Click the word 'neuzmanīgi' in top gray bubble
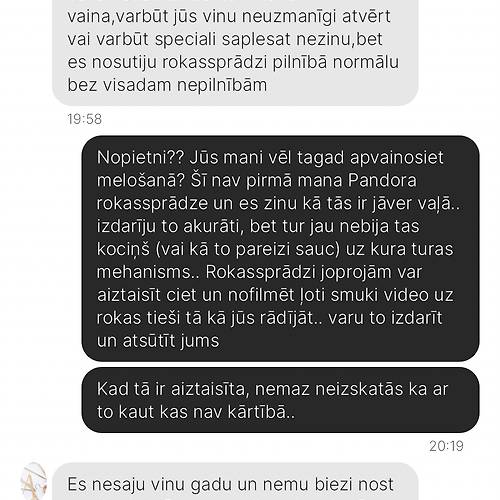 pos(289,17)
